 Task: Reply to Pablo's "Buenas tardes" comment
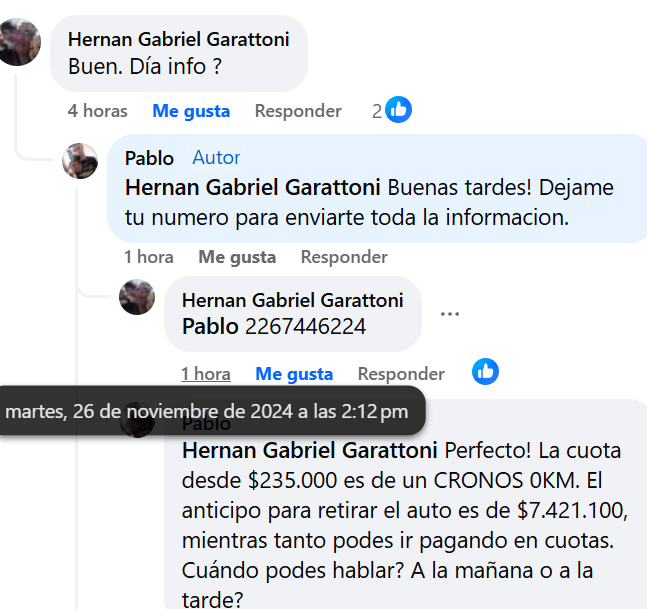tap(344, 257)
